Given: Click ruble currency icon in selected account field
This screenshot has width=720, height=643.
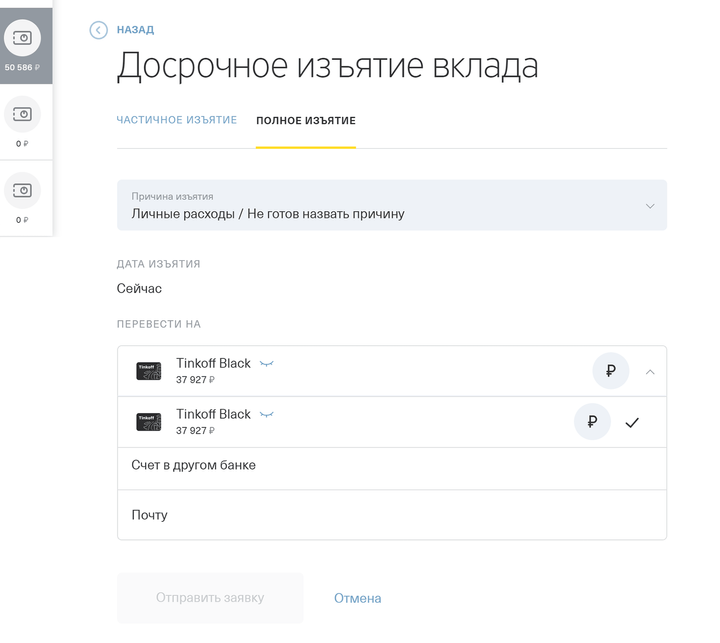Looking at the screenshot, I should (x=610, y=371).
